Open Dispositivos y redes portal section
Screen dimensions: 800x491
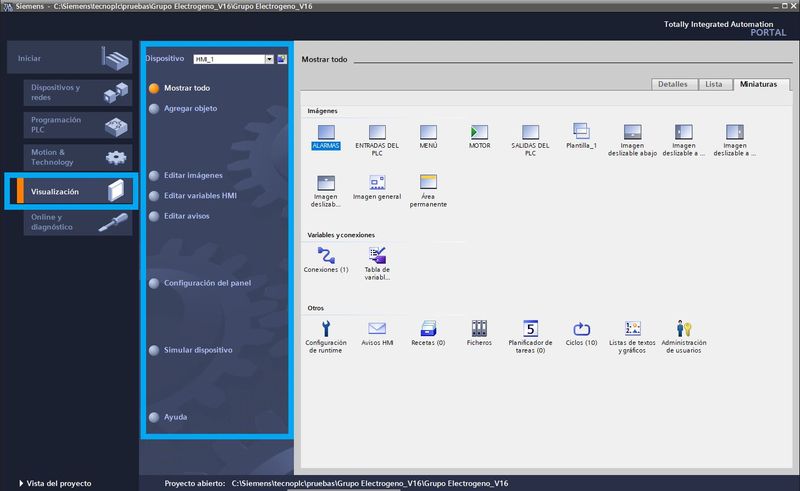click(x=78, y=92)
